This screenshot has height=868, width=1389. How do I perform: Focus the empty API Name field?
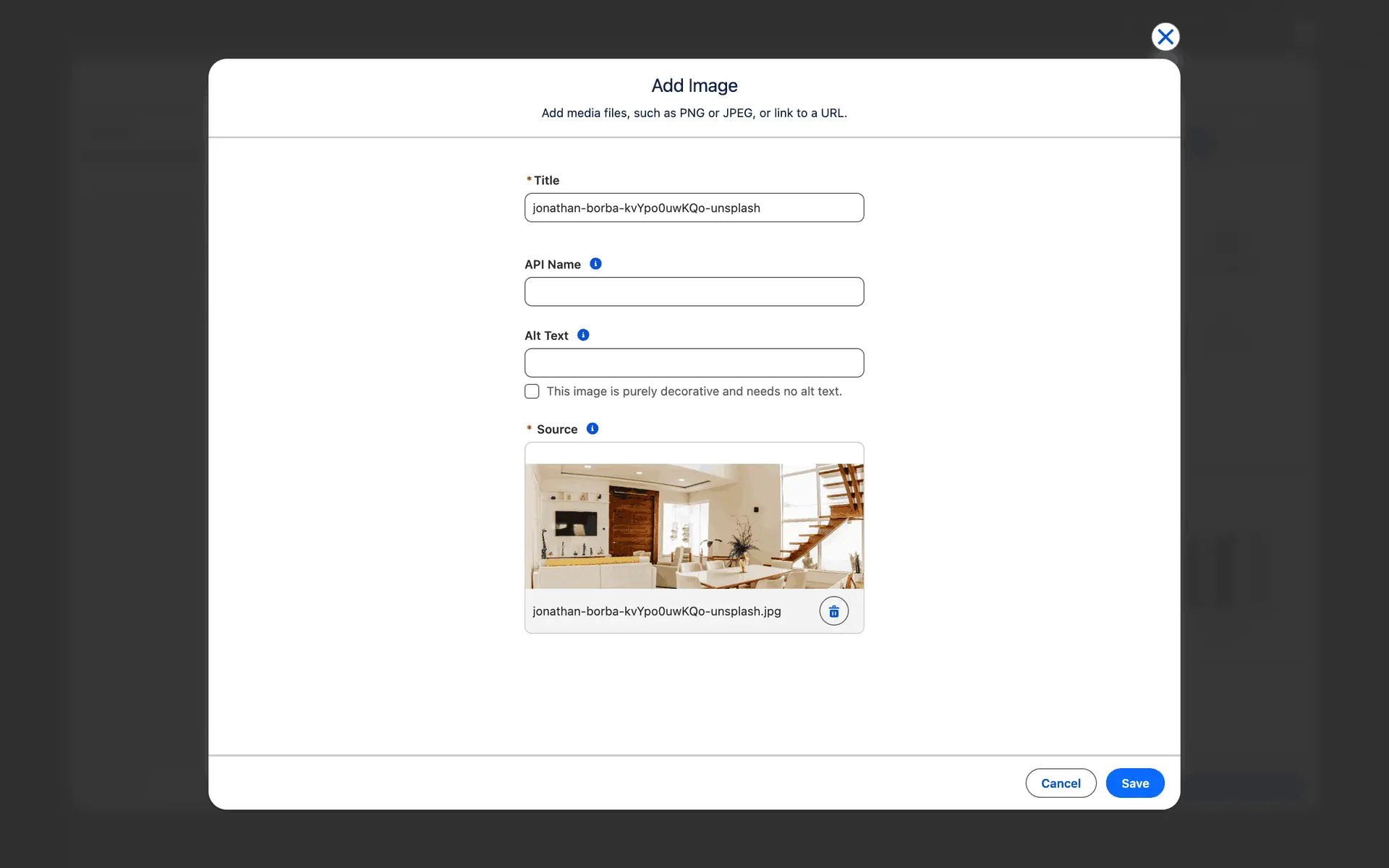click(694, 292)
